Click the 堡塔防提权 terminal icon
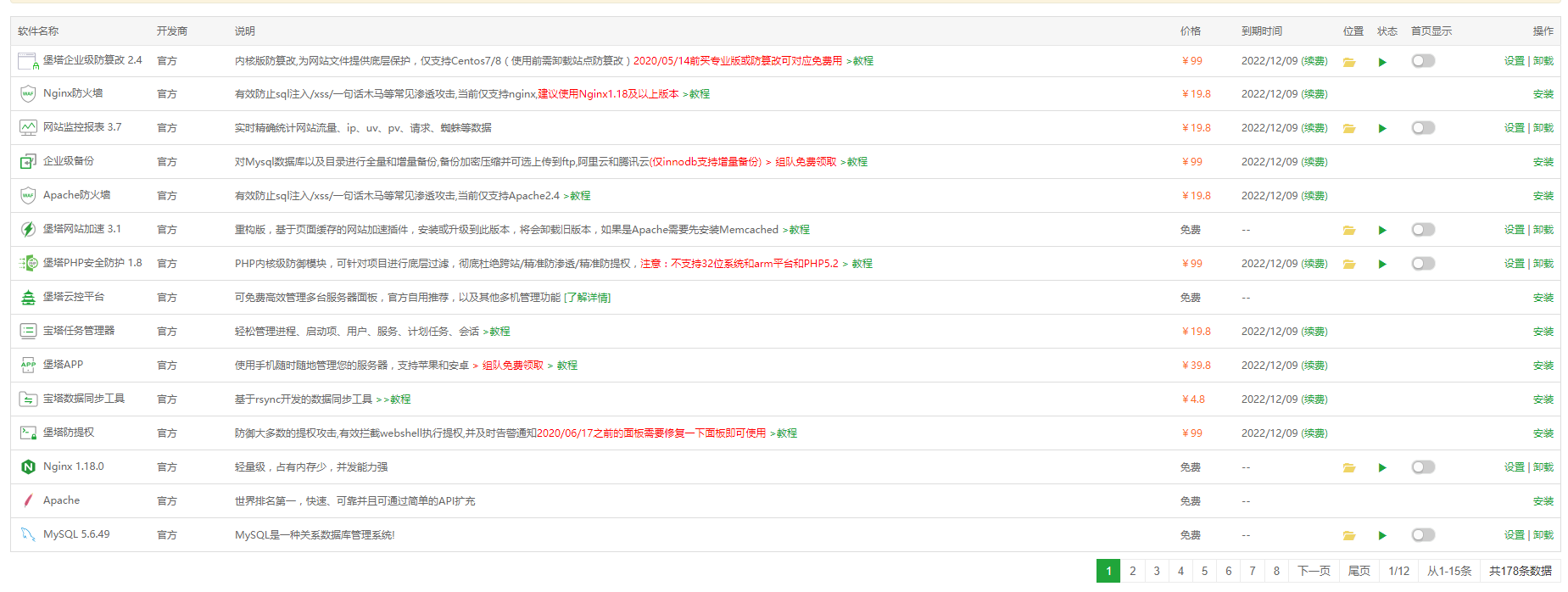 point(28,433)
